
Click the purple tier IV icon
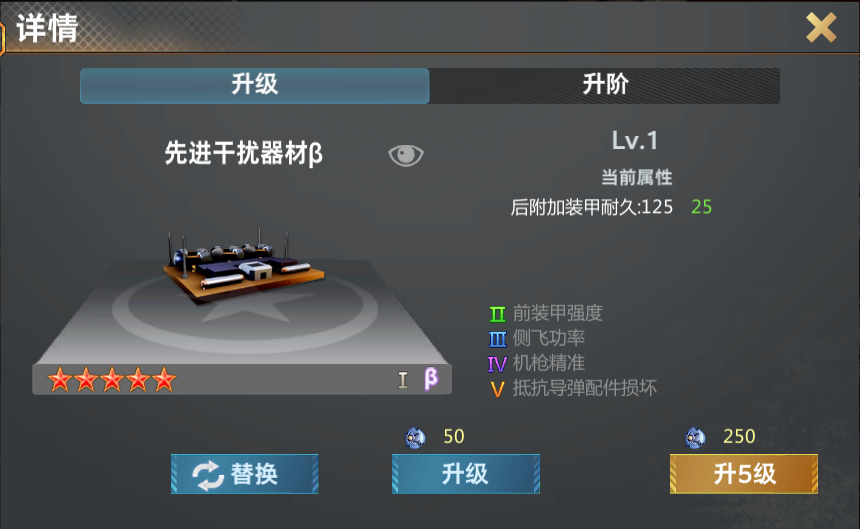point(497,364)
